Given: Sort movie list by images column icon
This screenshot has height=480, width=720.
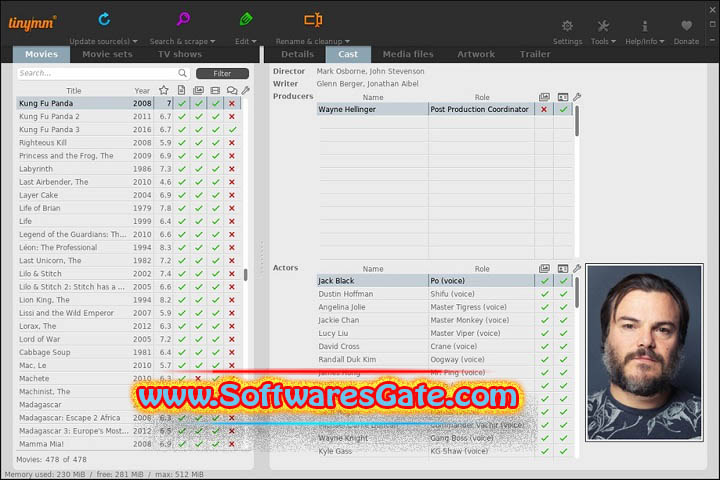Looking at the screenshot, I should coord(198,90).
